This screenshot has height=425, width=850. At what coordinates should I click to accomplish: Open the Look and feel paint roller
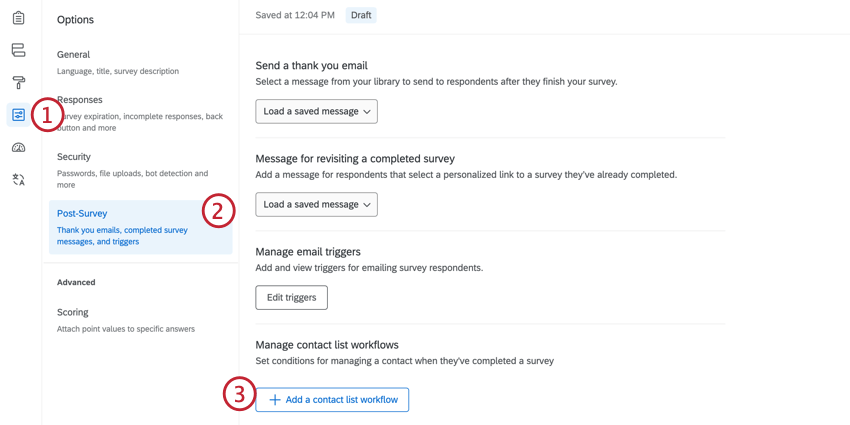click(x=18, y=82)
